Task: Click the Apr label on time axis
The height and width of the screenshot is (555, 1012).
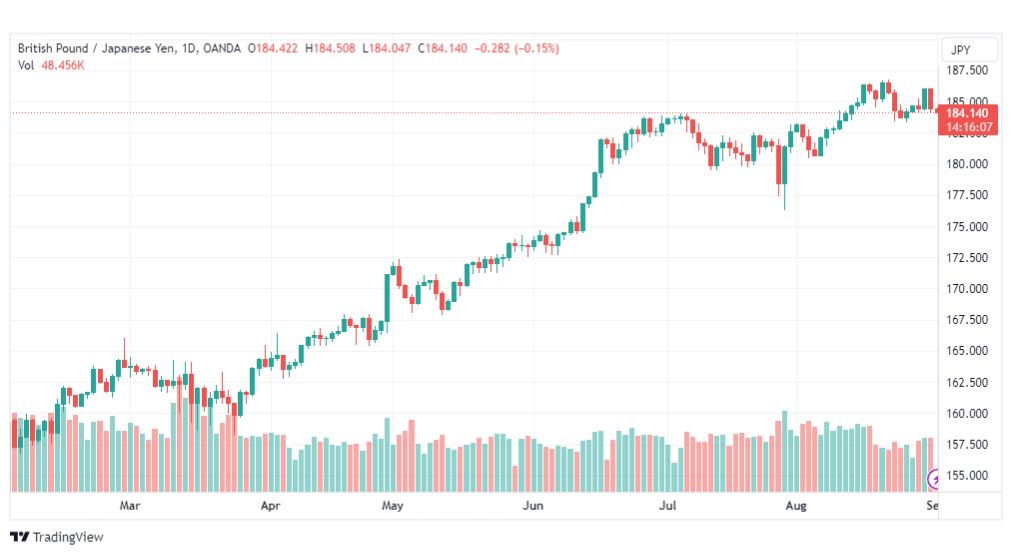Action: point(270,505)
